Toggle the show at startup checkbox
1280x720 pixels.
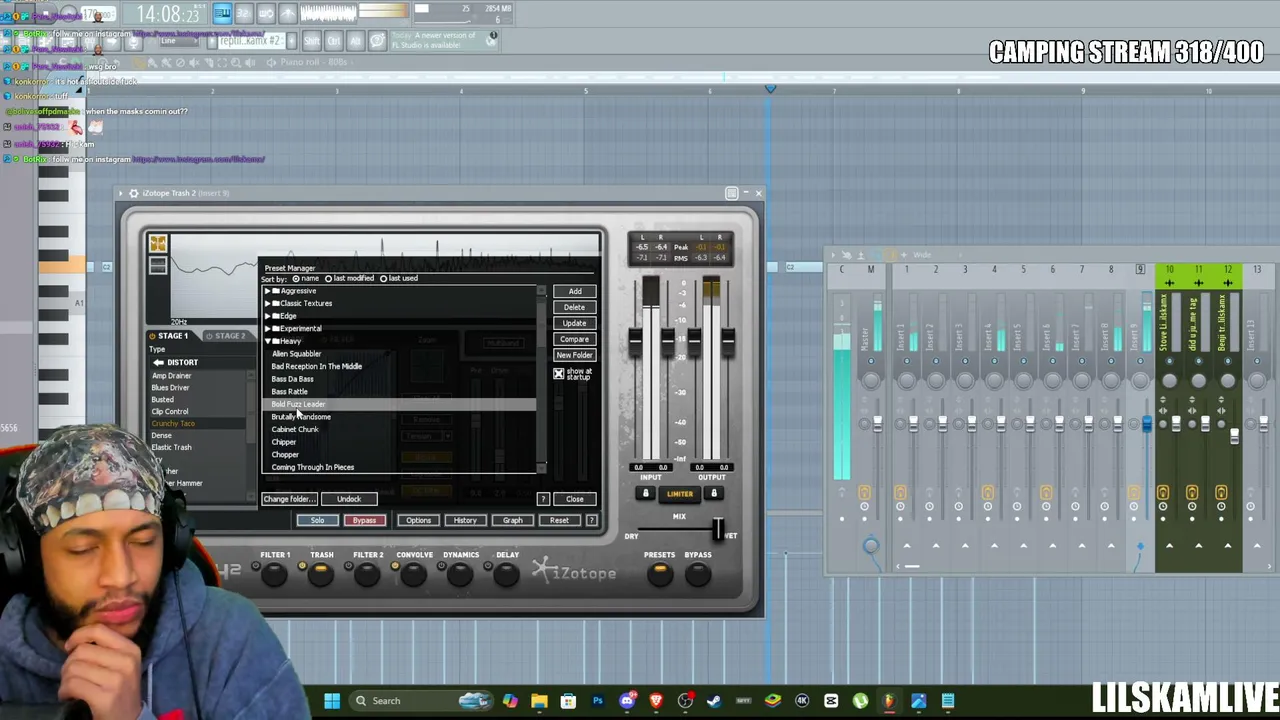[x=559, y=374]
